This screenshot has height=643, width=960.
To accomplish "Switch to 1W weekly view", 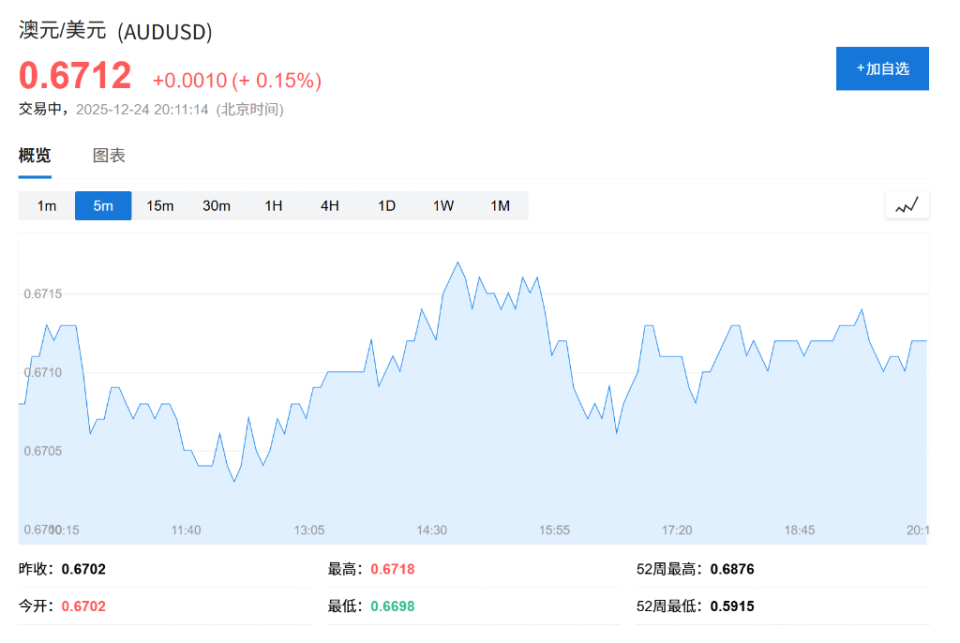I will pyautogui.click(x=443, y=206).
